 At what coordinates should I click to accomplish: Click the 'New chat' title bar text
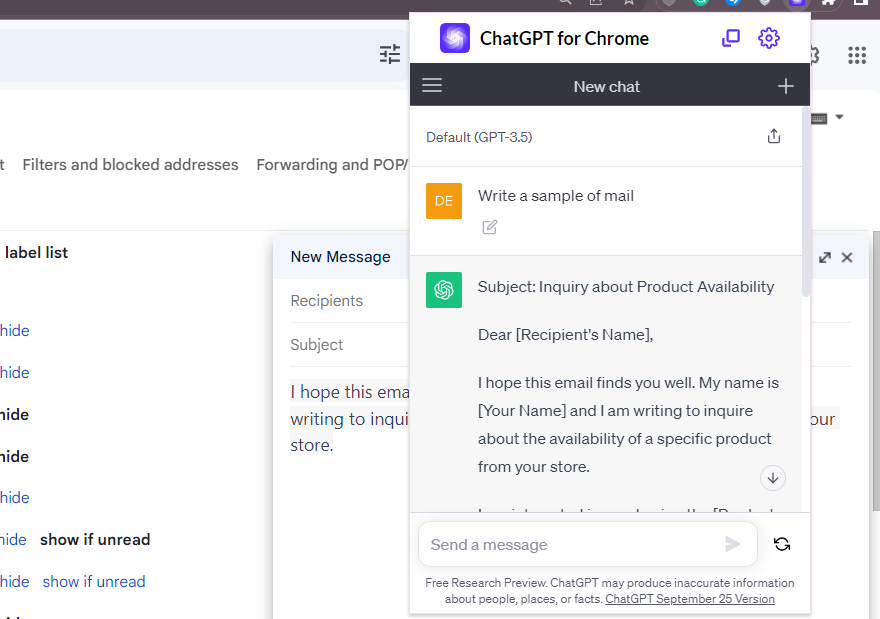[606, 86]
